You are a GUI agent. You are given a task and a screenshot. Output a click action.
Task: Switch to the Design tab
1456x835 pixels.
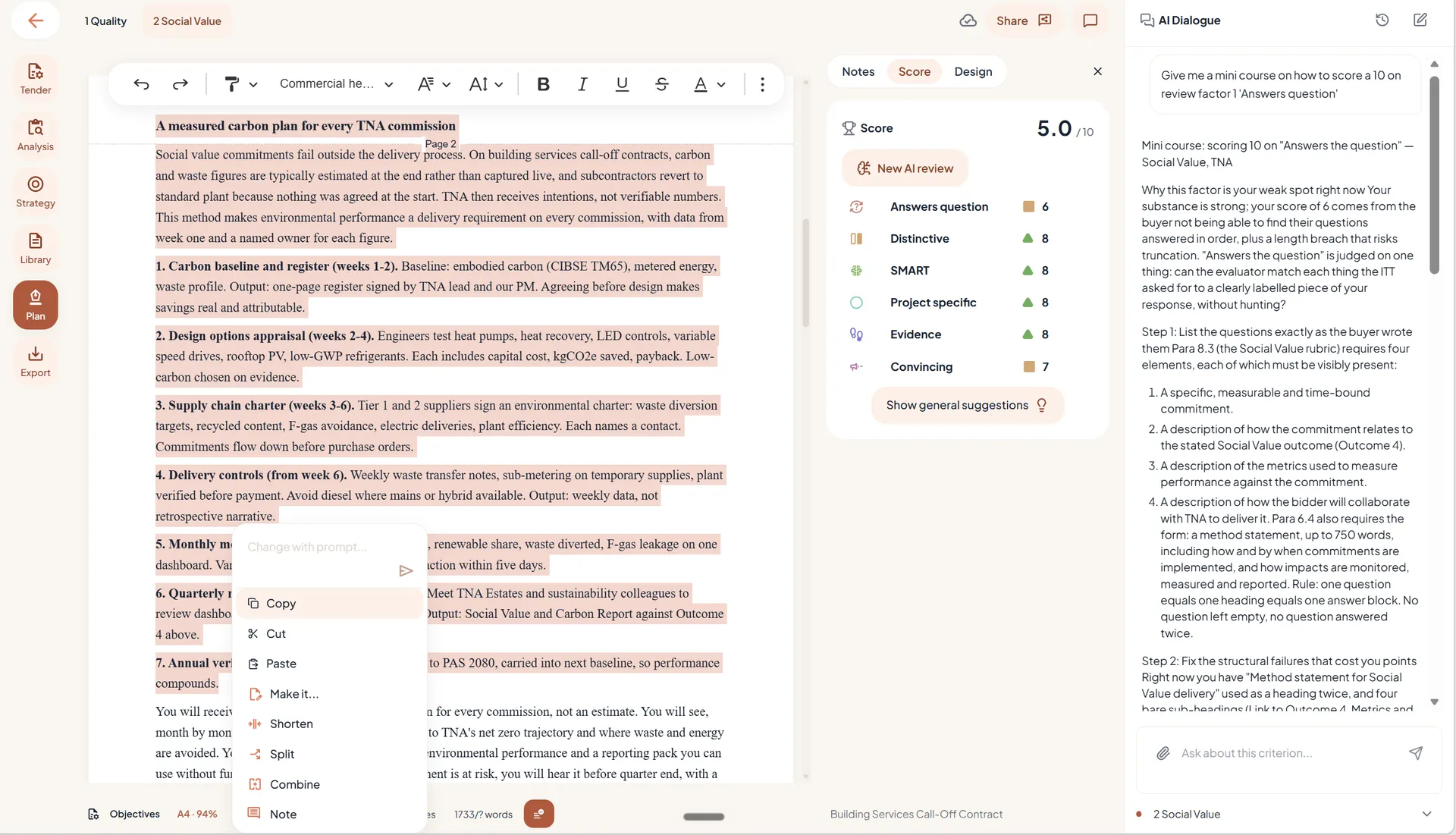[973, 71]
